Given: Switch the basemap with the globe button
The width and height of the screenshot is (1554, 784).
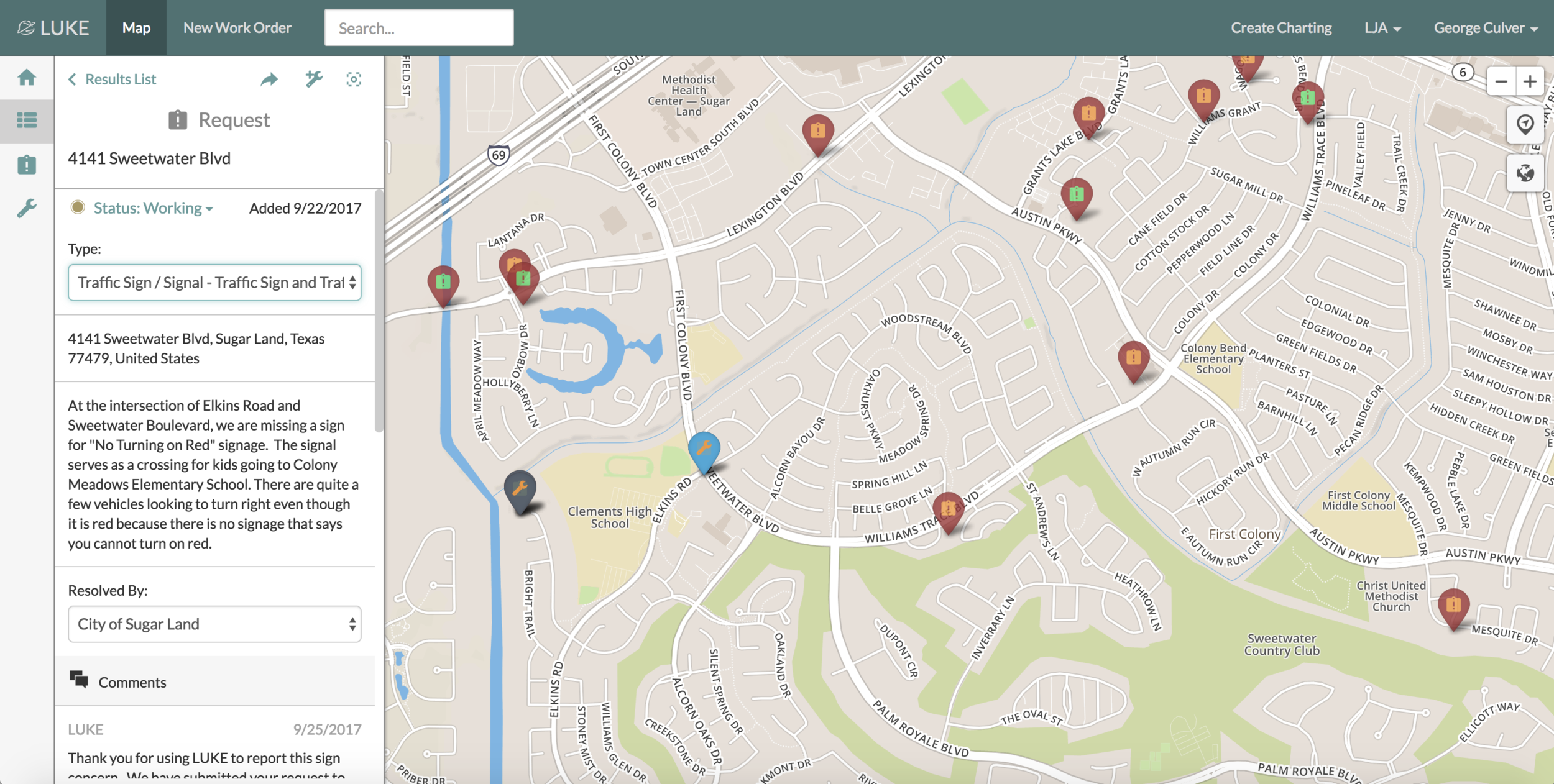Looking at the screenshot, I should pyautogui.click(x=1525, y=173).
